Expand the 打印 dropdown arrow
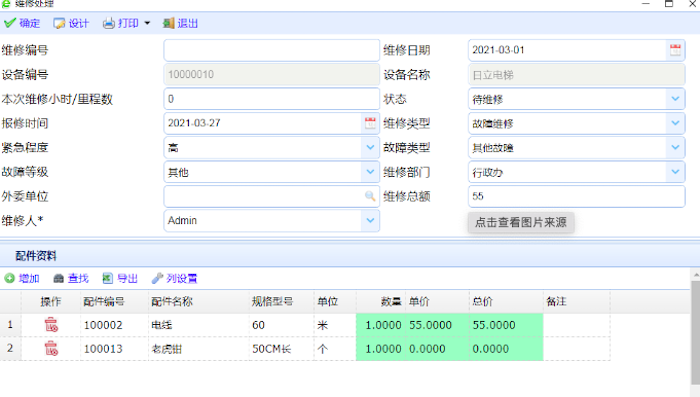The width and height of the screenshot is (700, 397). click(147, 23)
